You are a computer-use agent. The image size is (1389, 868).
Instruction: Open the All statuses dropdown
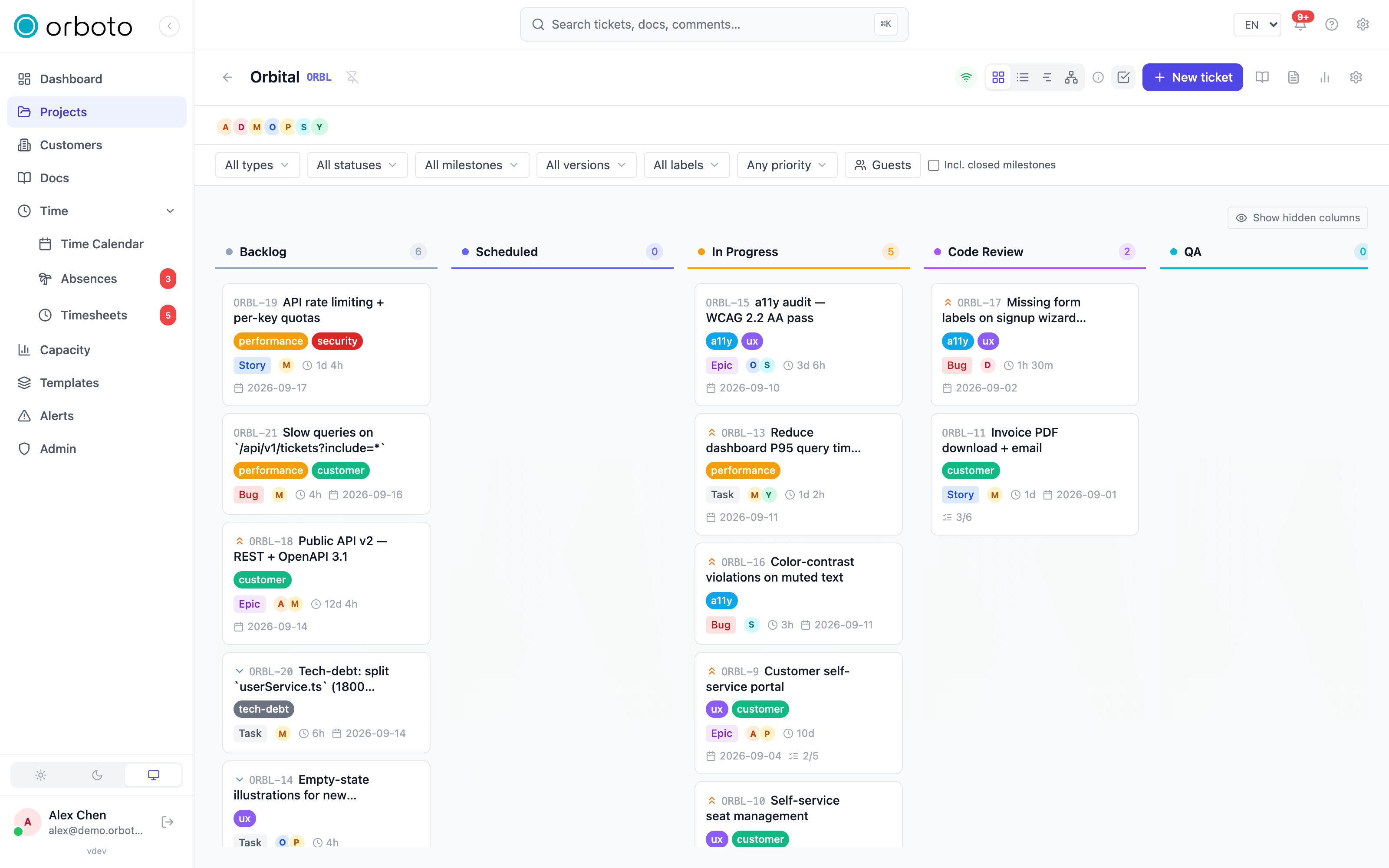(357, 165)
